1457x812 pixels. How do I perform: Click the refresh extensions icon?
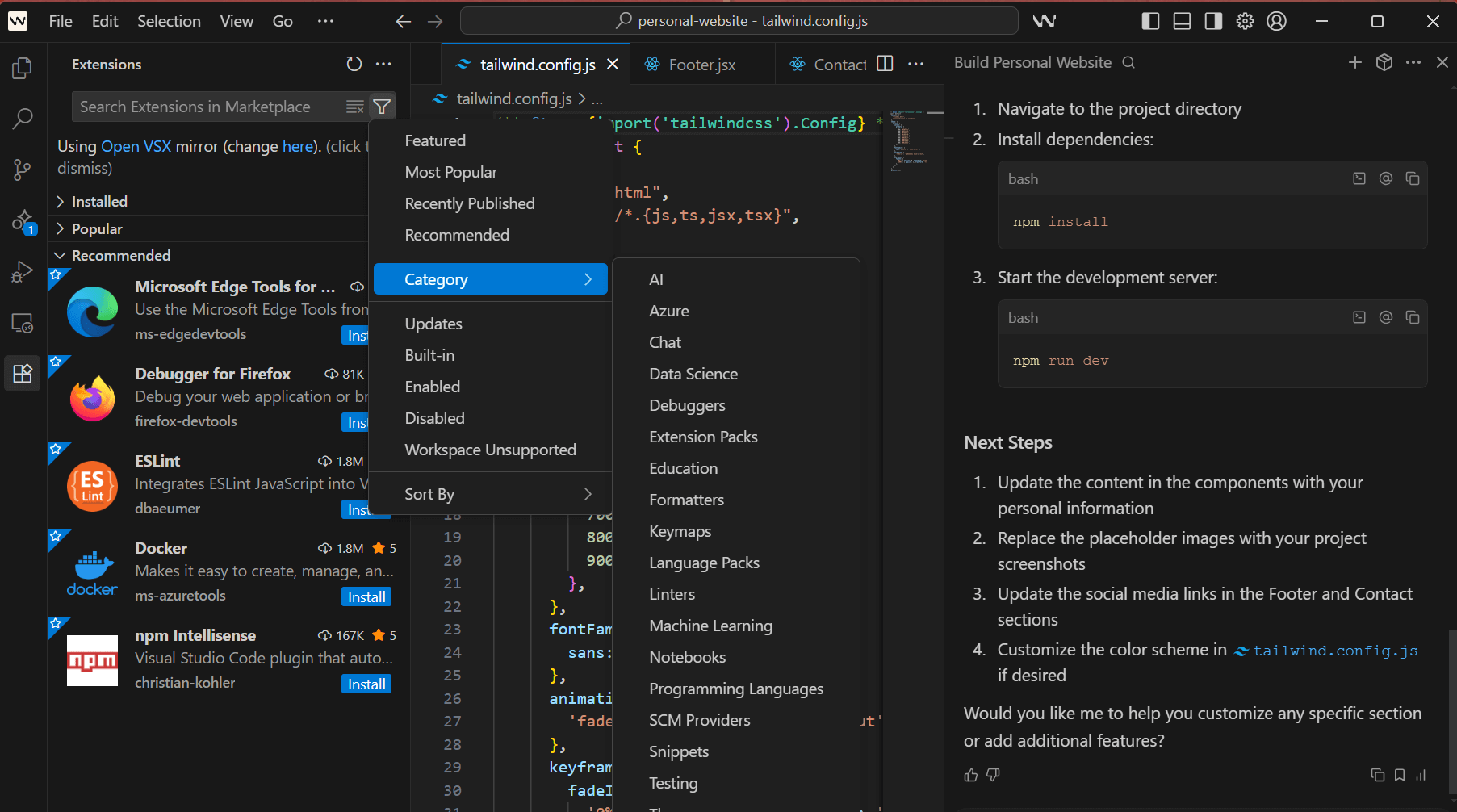[x=354, y=64]
